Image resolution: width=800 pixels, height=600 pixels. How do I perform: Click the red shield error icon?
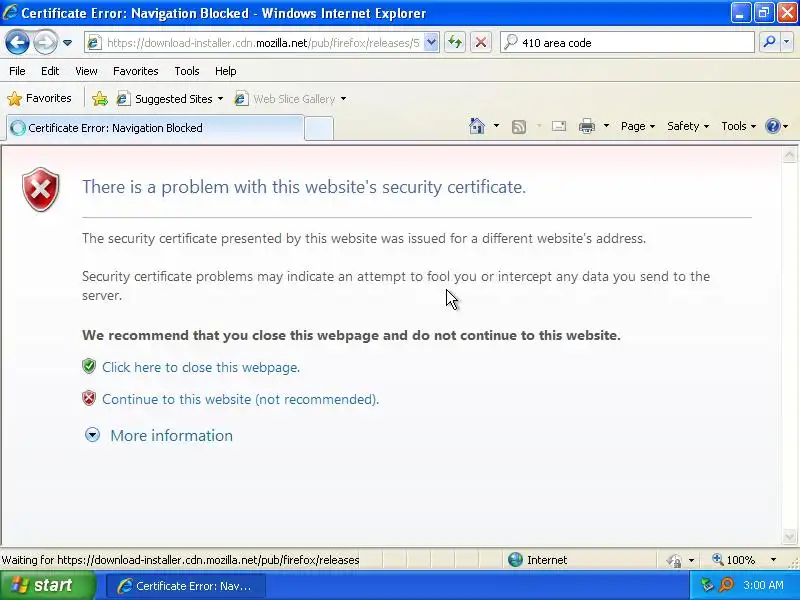pyautogui.click(x=41, y=189)
